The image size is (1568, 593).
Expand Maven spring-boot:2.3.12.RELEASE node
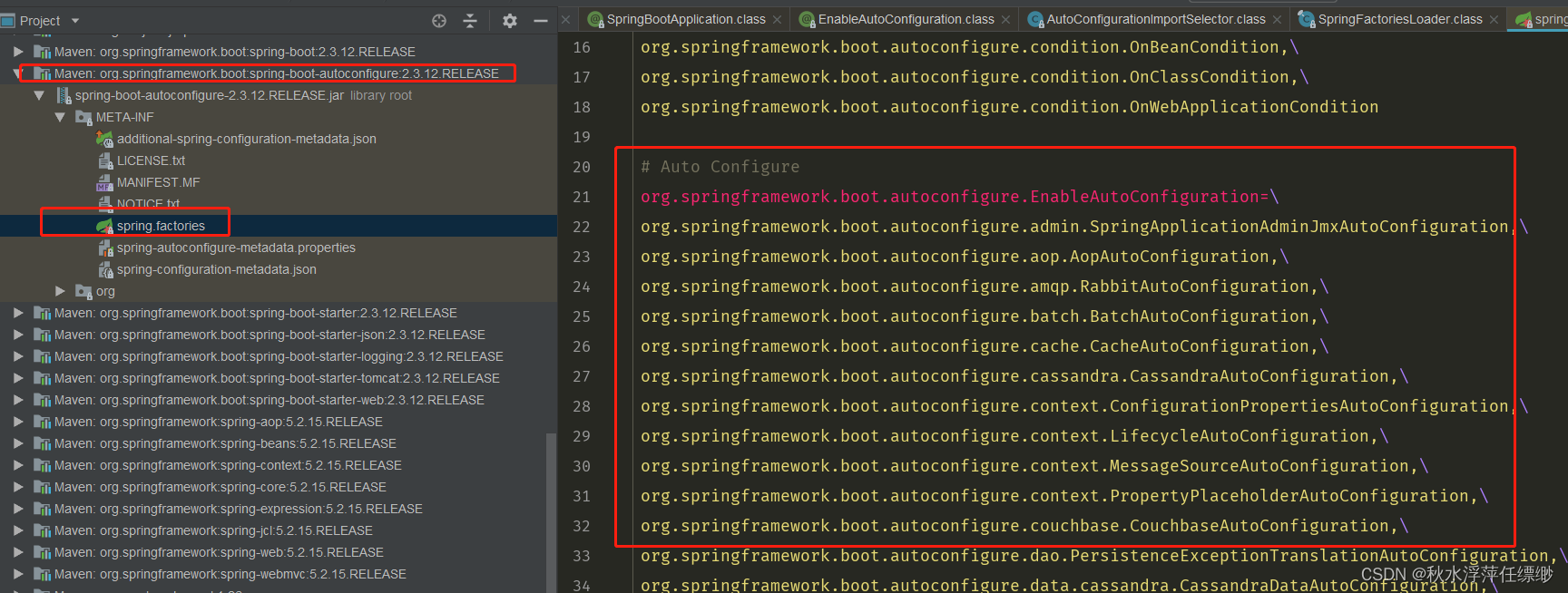[18, 52]
